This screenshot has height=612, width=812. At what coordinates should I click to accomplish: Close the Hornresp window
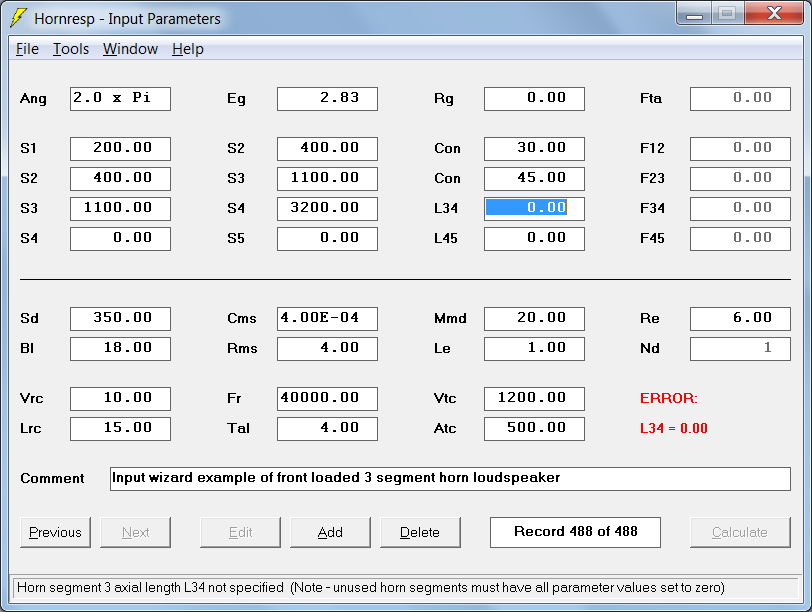tap(774, 14)
